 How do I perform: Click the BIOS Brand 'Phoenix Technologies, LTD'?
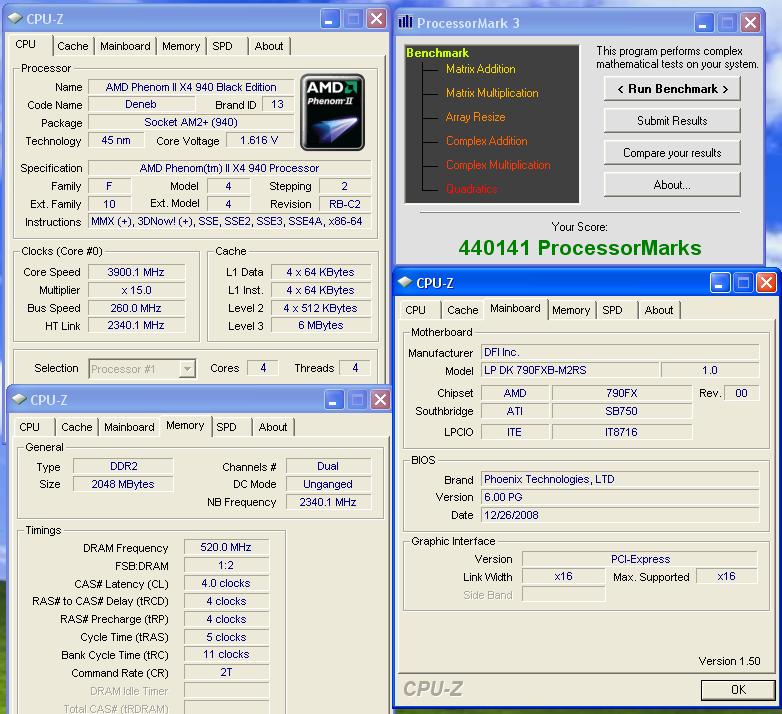tap(620, 479)
